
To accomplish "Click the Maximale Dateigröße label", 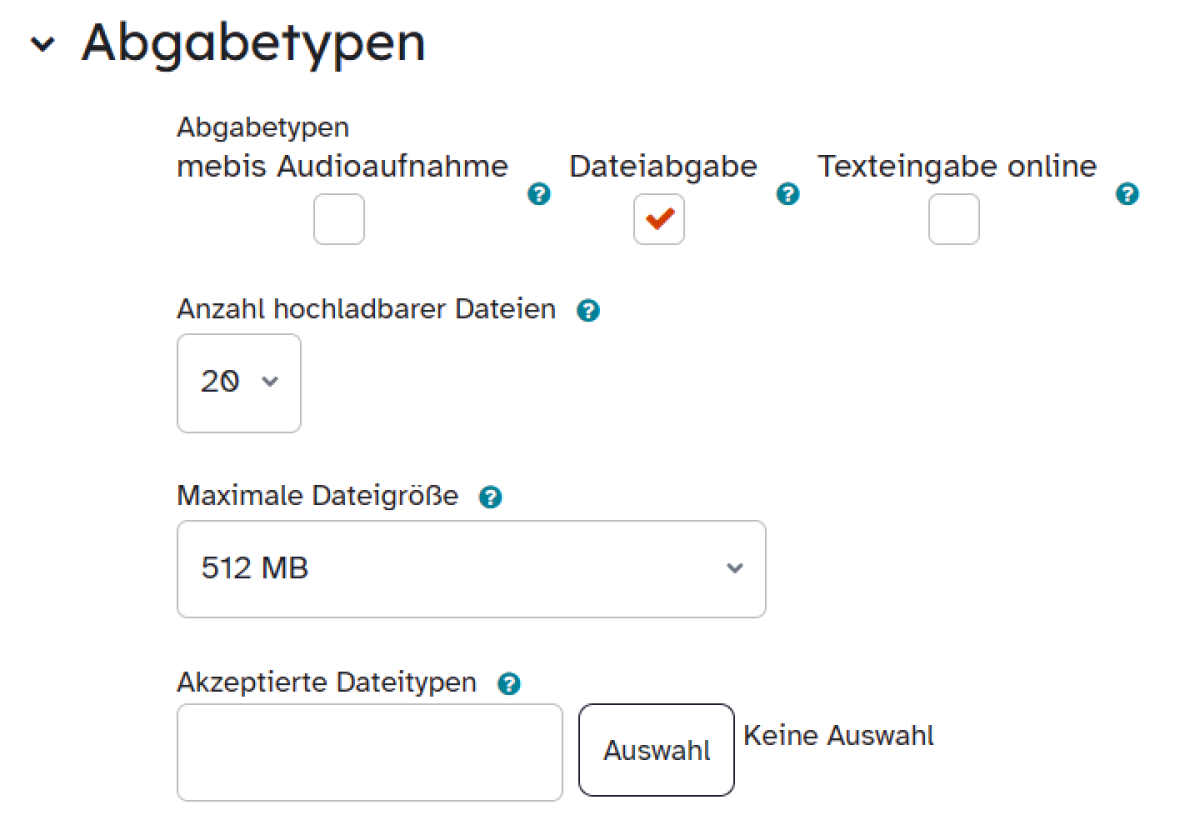I will [x=317, y=495].
